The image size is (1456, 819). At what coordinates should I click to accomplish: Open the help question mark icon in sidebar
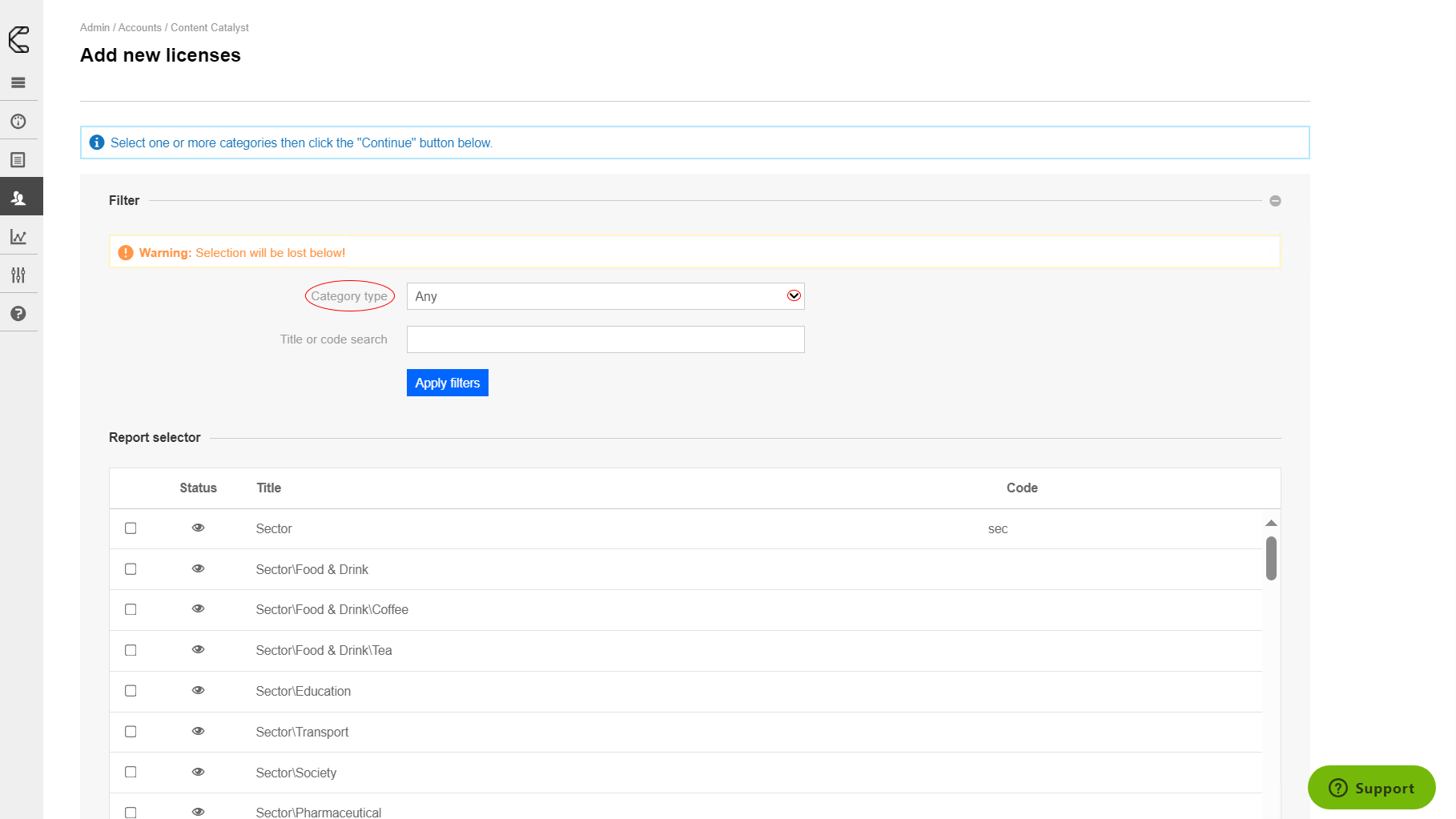coord(18,314)
